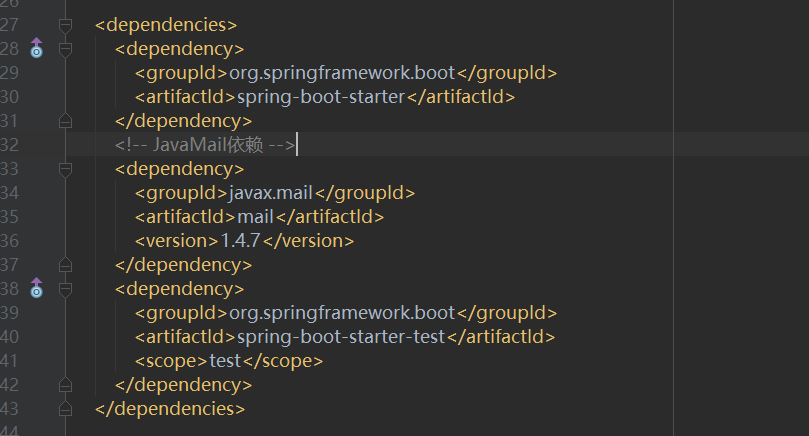809x436 pixels.
Task: Click the fold end marker on line 42
Action: (x=65, y=385)
